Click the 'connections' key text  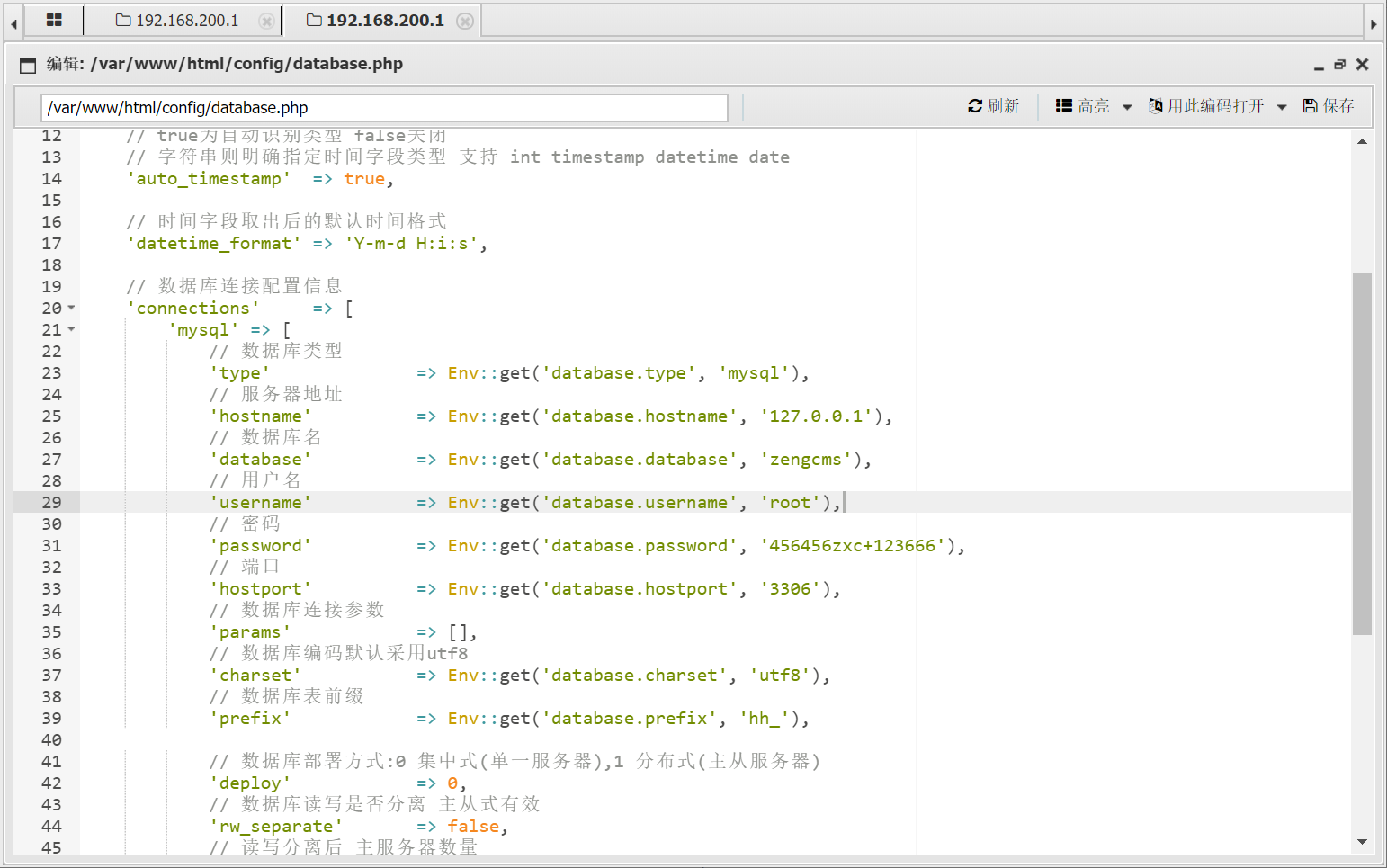(x=192, y=309)
